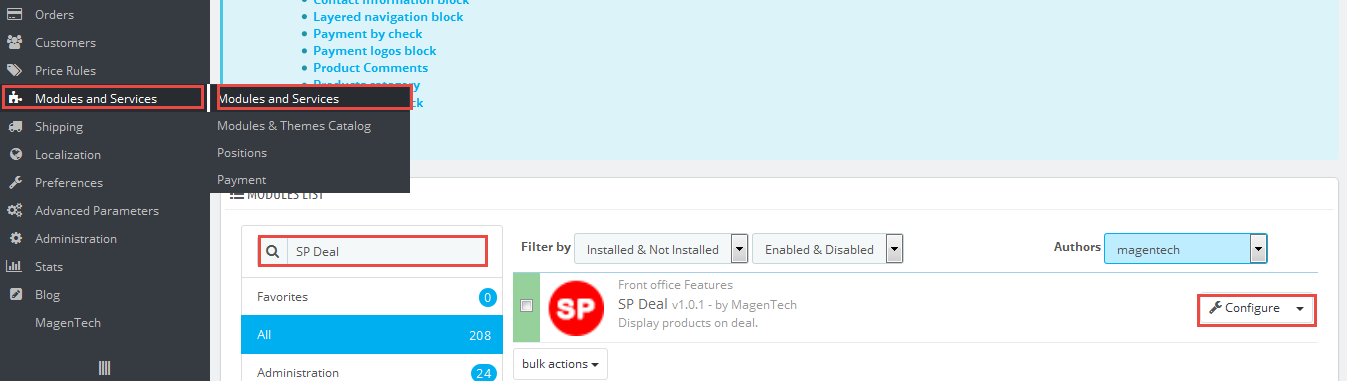Image resolution: width=1347 pixels, height=381 pixels.
Task: Click the Price Rules tag icon
Action: [15, 71]
